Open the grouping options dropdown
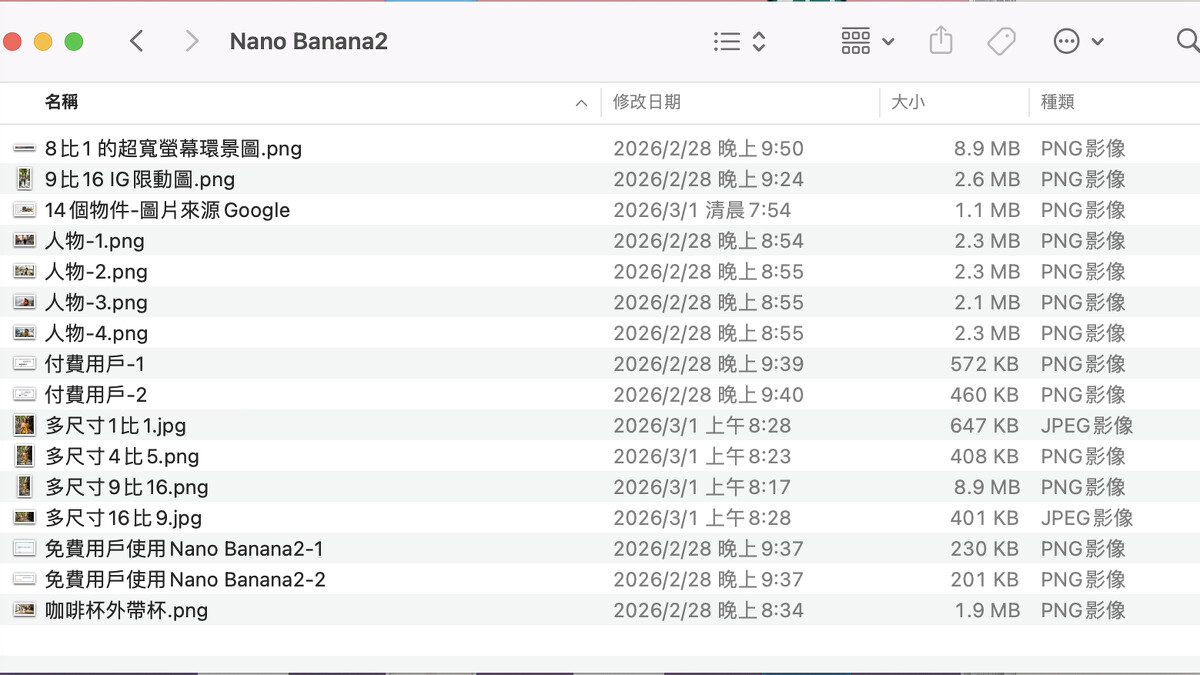Viewport: 1200px width, 675px height. (x=867, y=41)
